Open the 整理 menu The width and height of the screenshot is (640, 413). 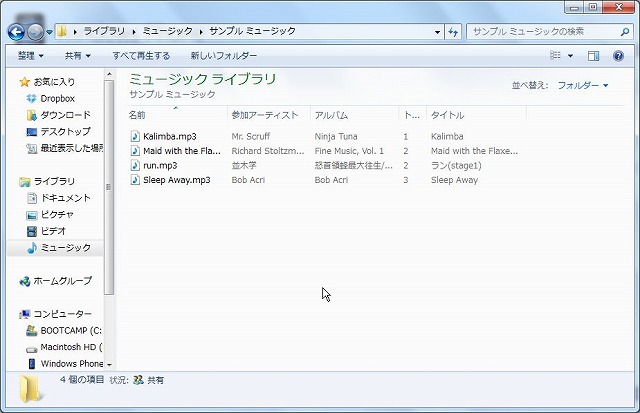pos(30,56)
